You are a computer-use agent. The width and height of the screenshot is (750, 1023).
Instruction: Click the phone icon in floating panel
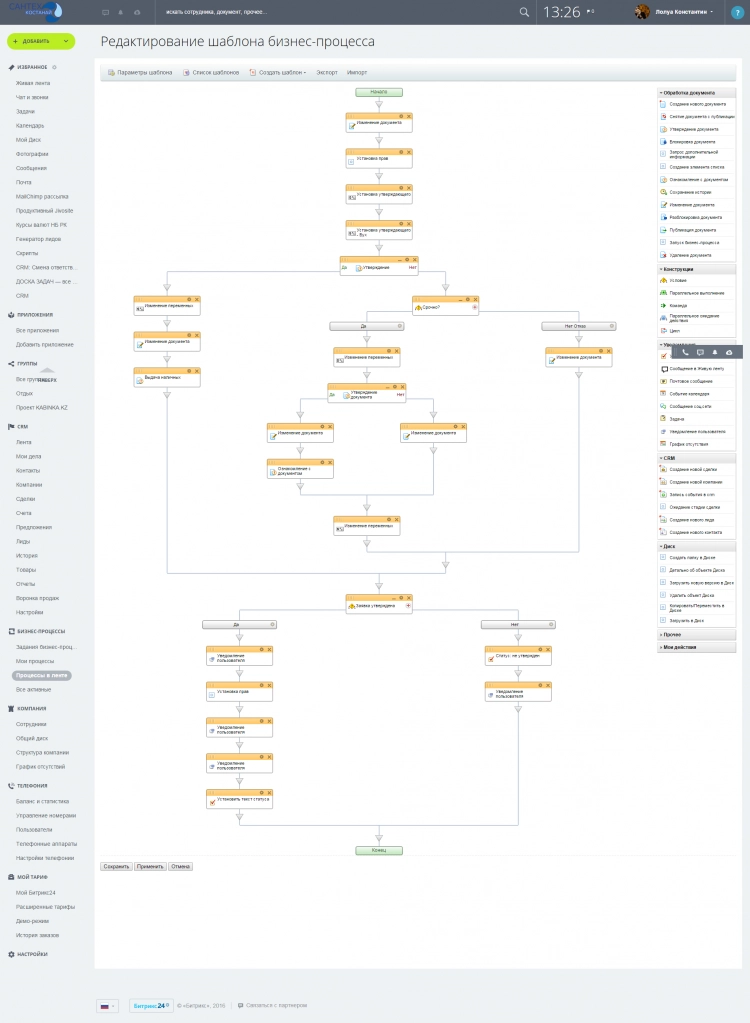click(x=685, y=352)
